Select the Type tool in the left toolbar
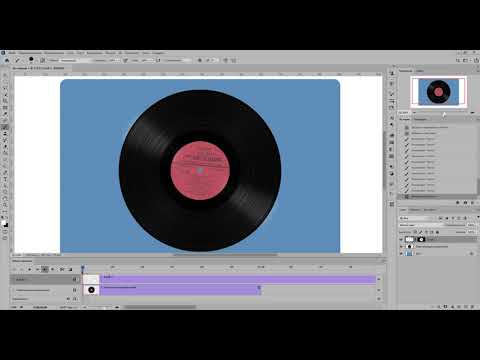Screen dimensions: 480x360 click(5, 179)
